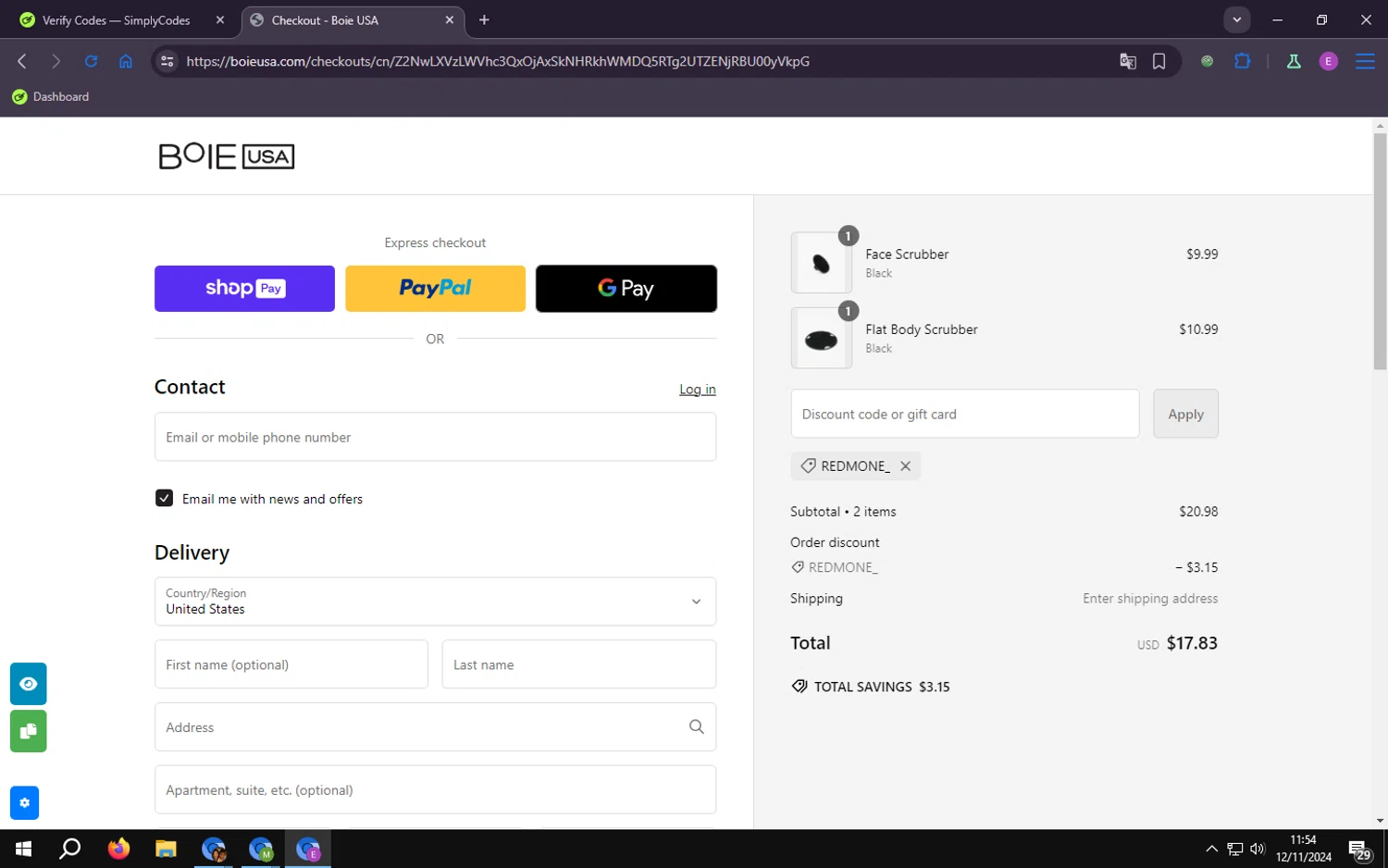Click the page vertical scrollbar thumb
Viewport: 1388px width, 868px height.
point(1380,252)
